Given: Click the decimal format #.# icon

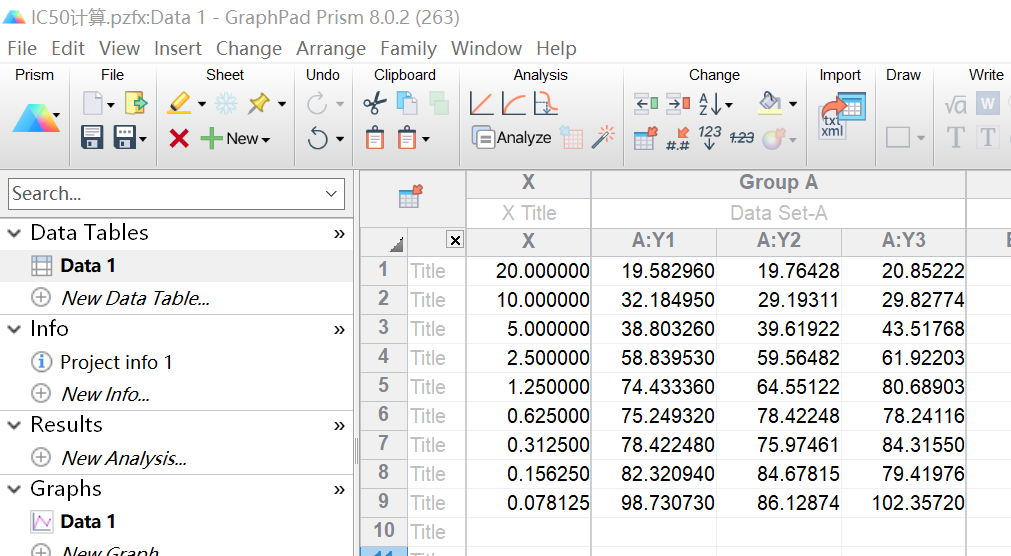Looking at the screenshot, I should (x=678, y=138).
